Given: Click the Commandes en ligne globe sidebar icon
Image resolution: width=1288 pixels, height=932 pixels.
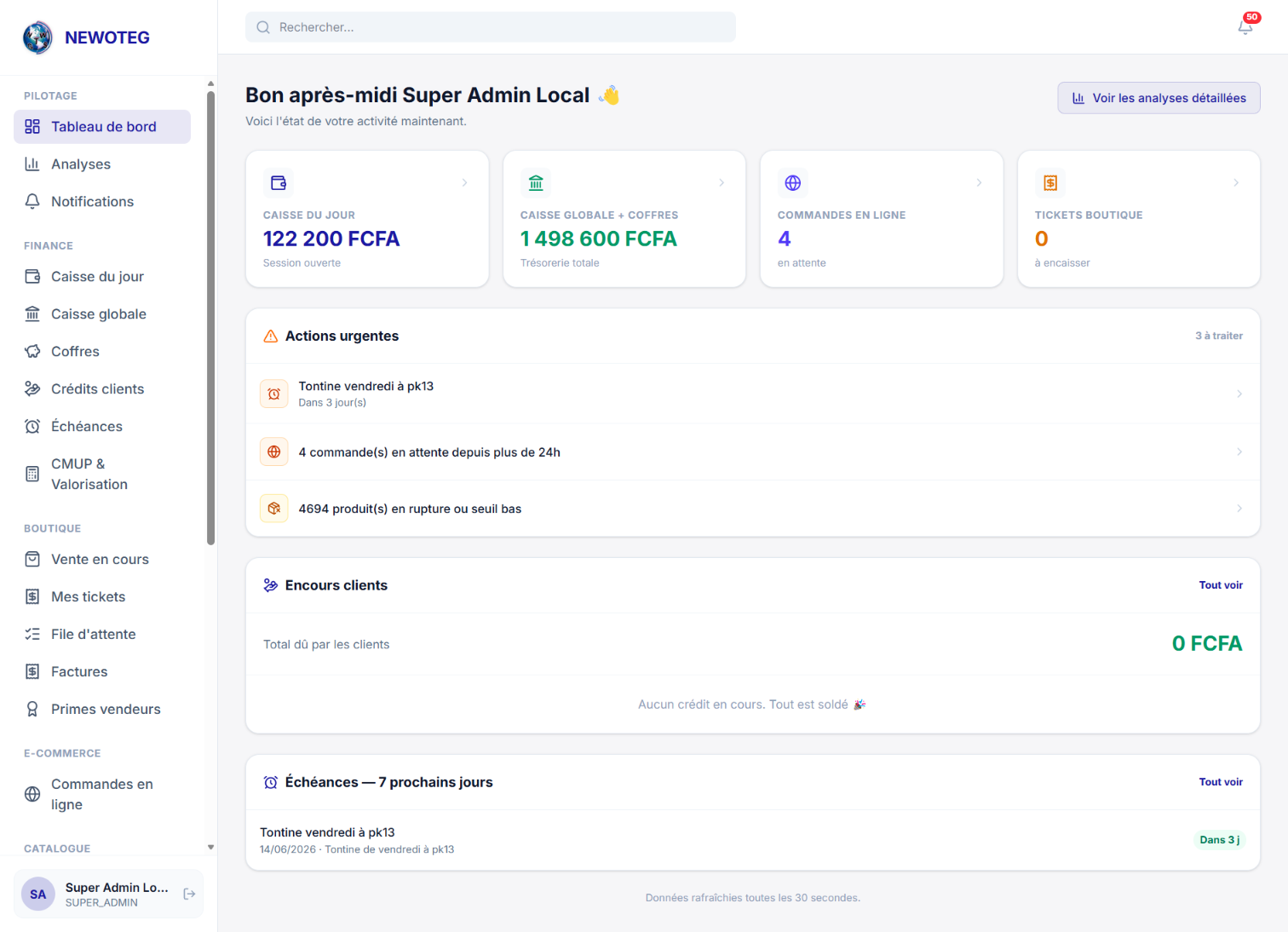Looking at the screenshot, I should pyautogui.click(x=32, y=795).
